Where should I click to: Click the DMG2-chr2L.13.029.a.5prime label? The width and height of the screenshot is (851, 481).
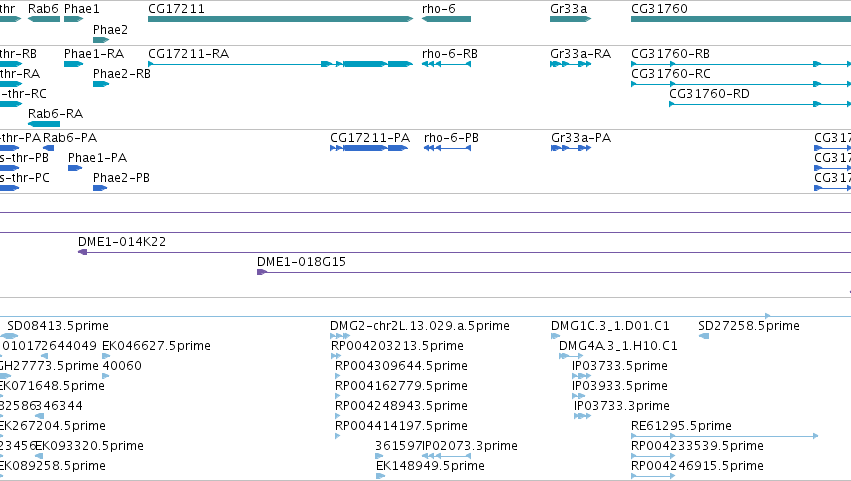tap(420, 326)
